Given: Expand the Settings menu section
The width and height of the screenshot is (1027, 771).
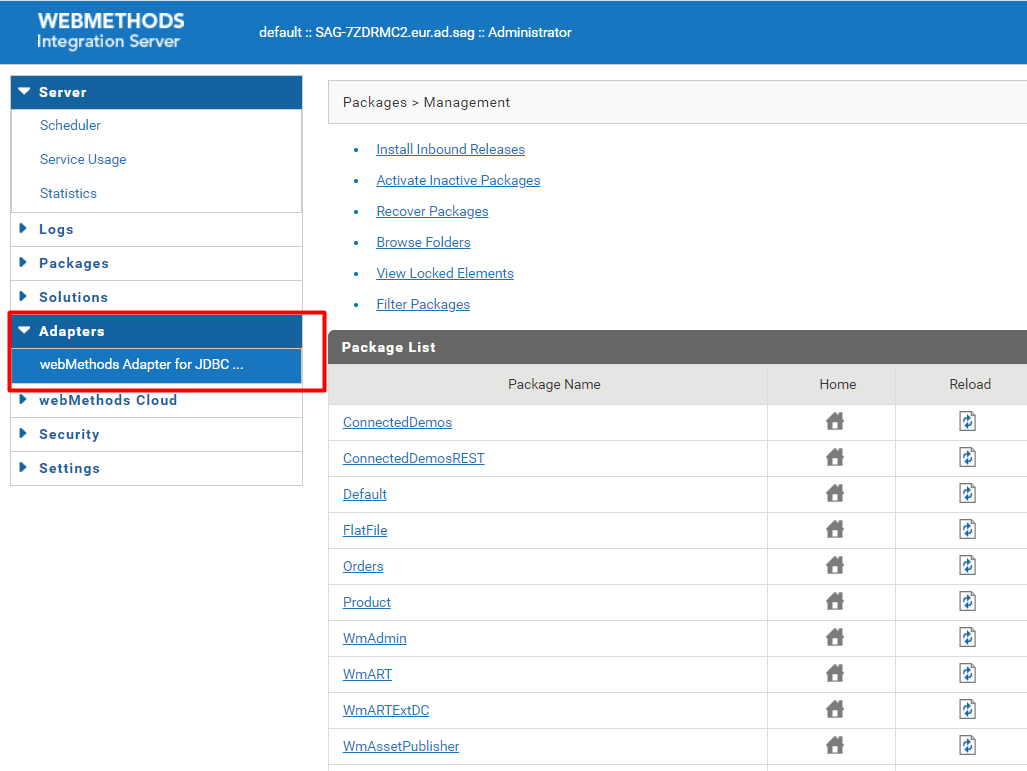Looking at the screenshot, I should [x=157, y=468].
